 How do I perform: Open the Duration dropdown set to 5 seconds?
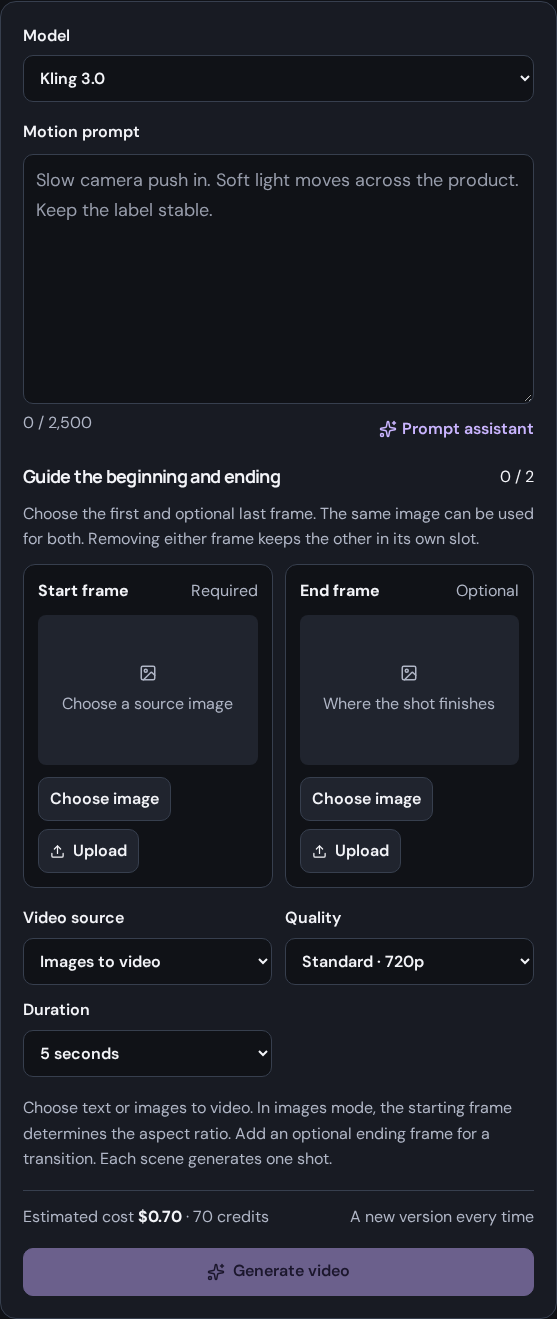(147, 1053)
